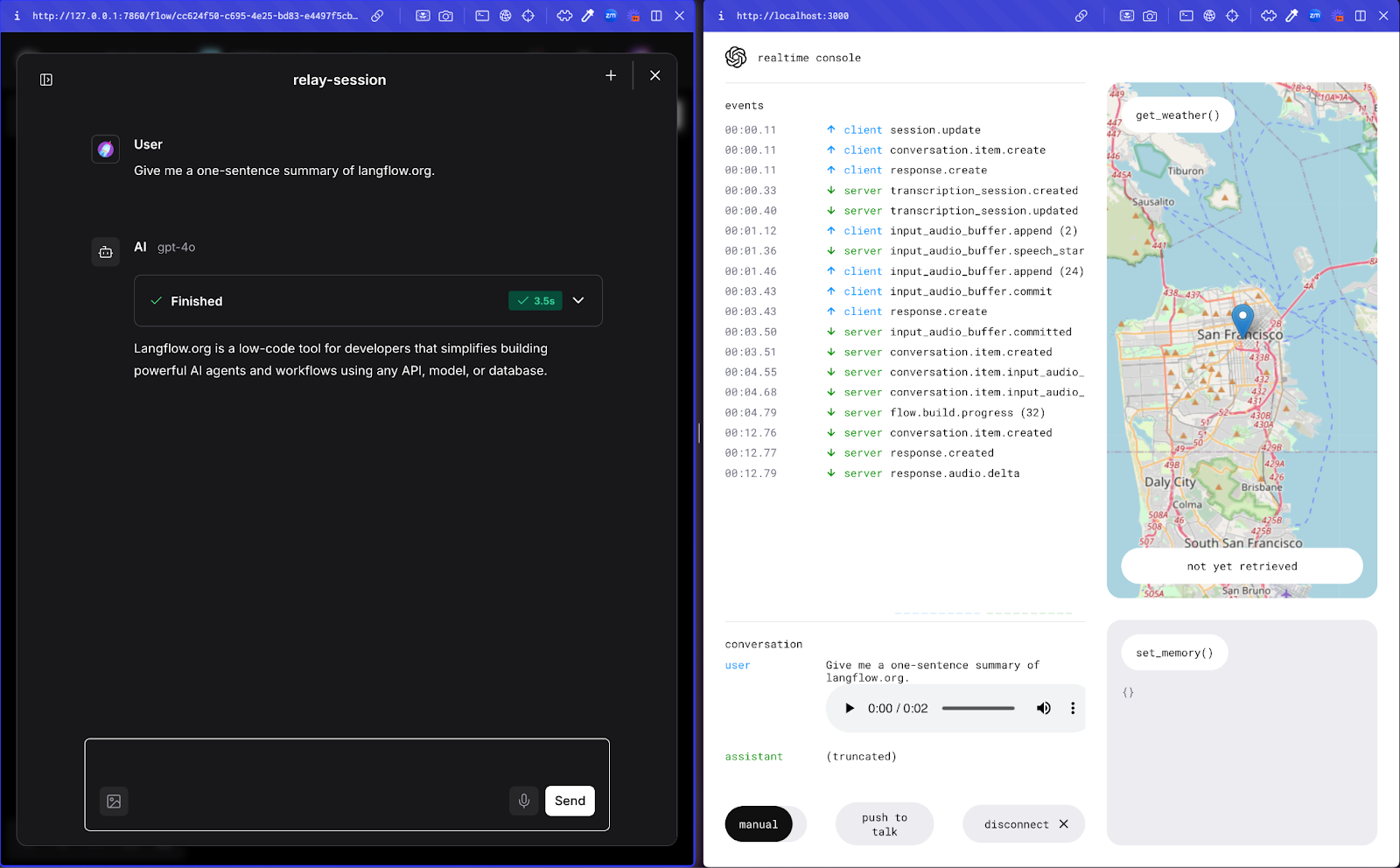The width and height of the screenshot is (1400, 868).
Task: Click the blue map pin on San Francisco
Action: [1242, 320]
